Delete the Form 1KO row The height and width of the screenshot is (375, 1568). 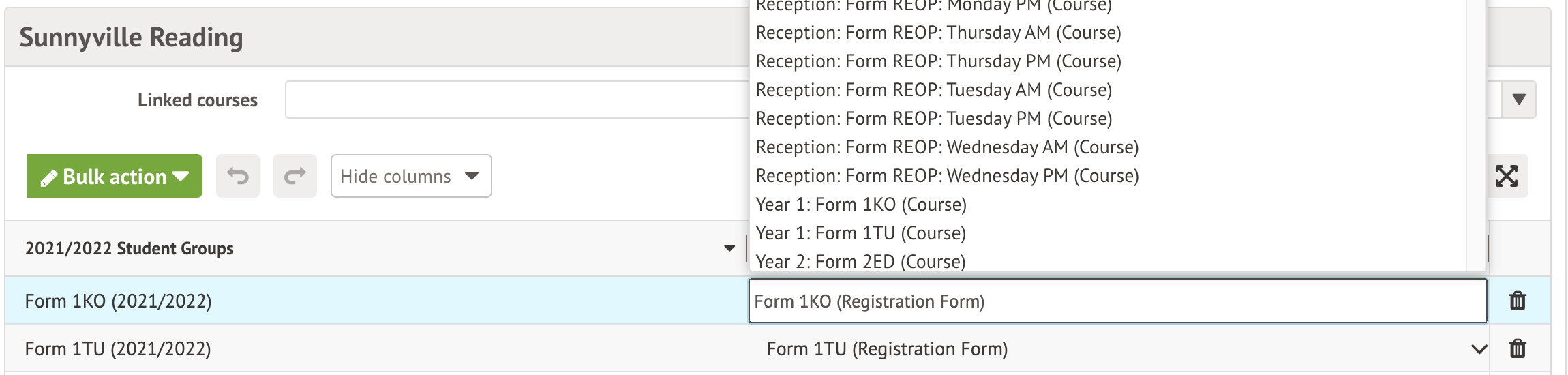tap(1518, 301)
